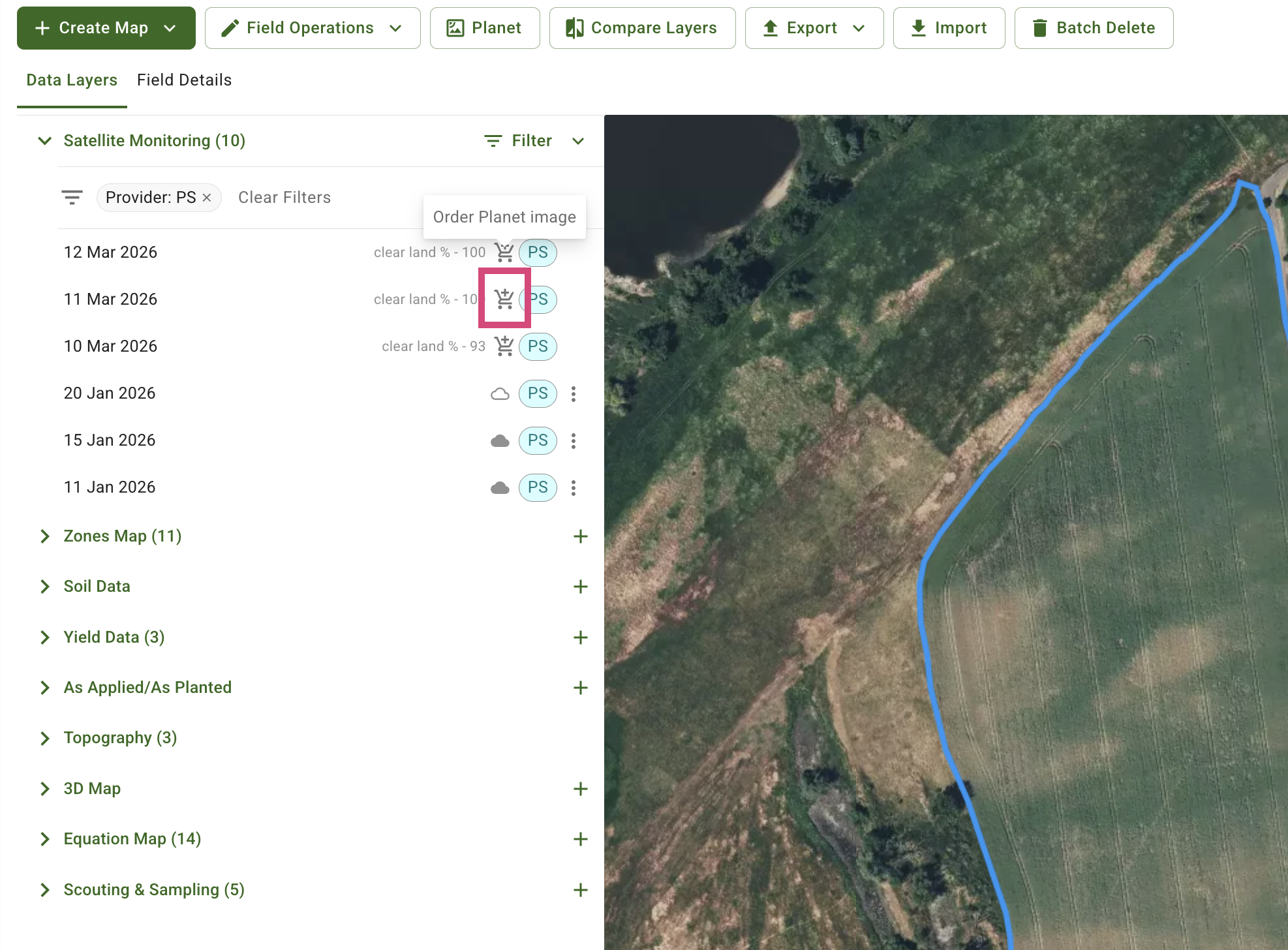Expand the Topography section
This screenshot has height=950, width=1288.
44,738
